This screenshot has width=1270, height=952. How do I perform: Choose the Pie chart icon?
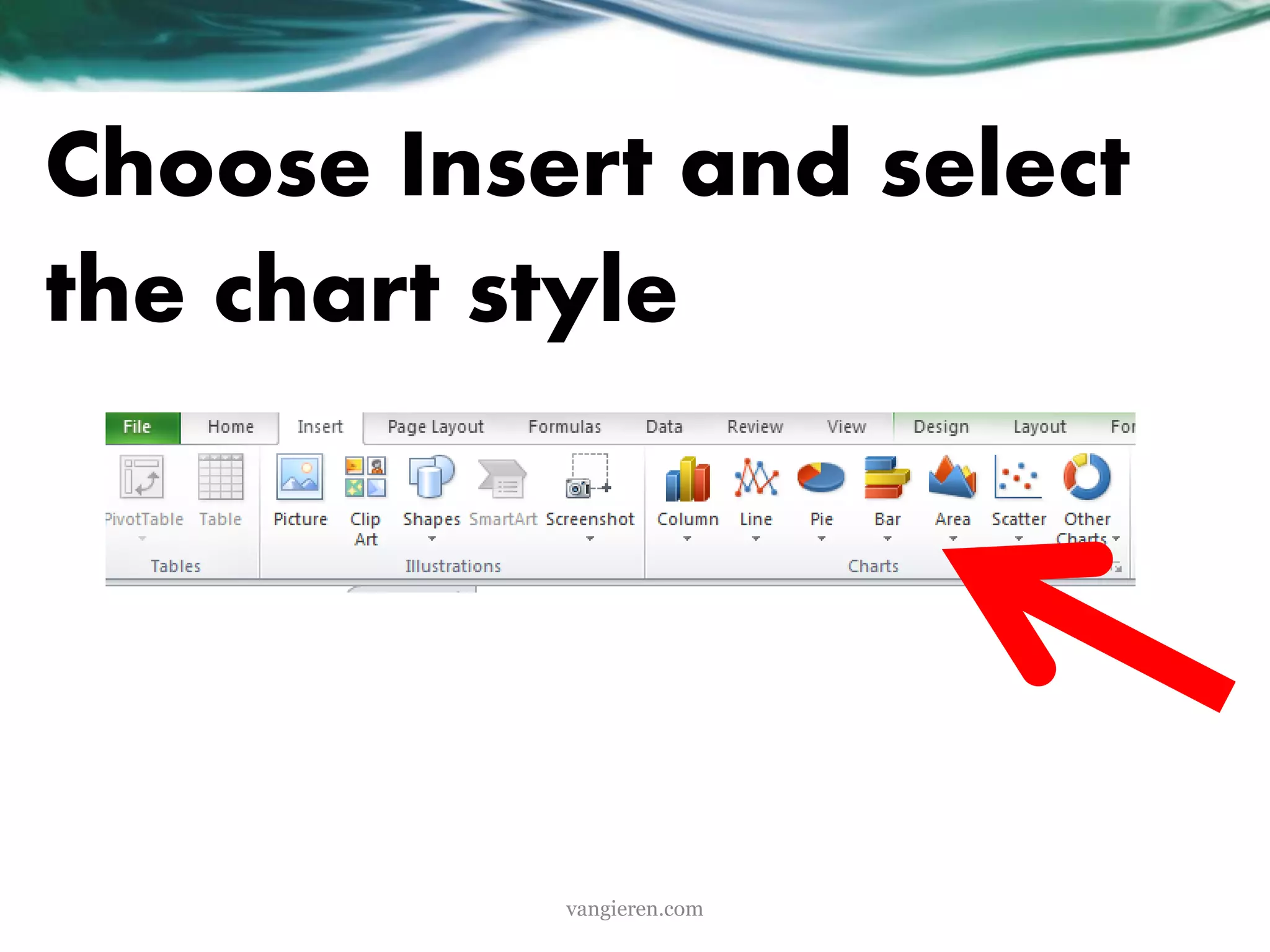(821, 478)
